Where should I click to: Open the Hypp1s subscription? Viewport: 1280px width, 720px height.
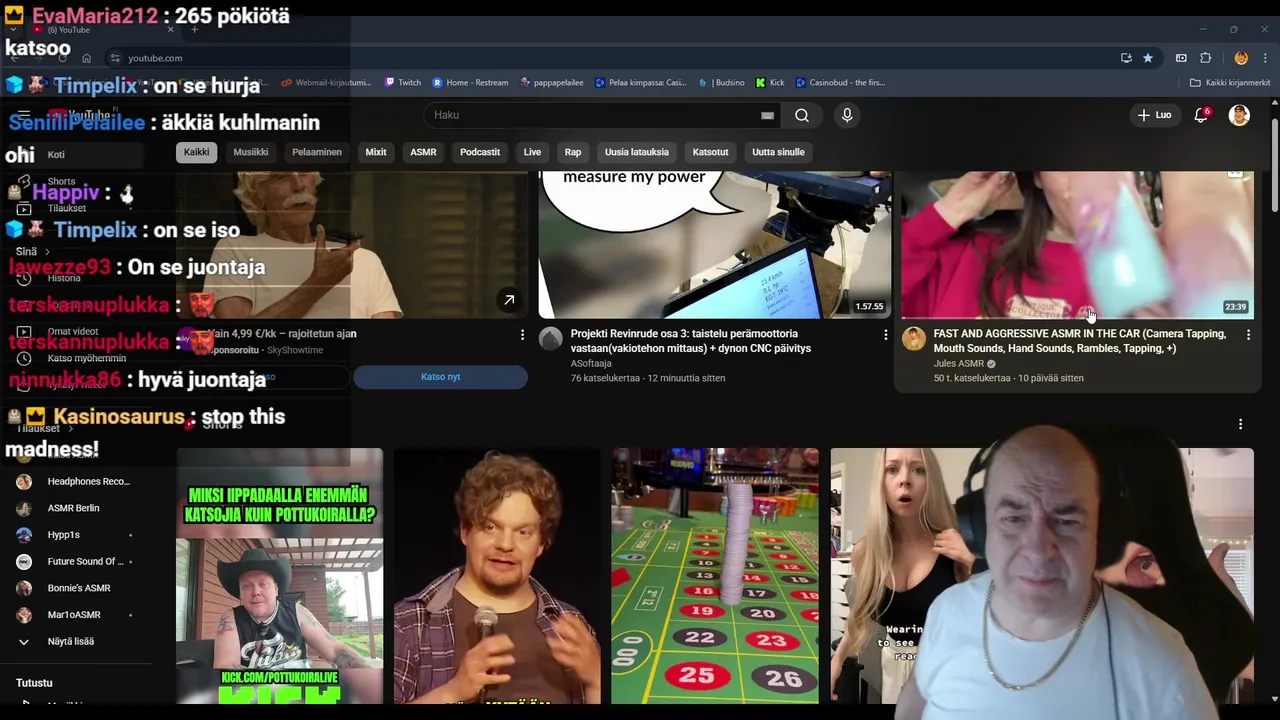point(75,535)
